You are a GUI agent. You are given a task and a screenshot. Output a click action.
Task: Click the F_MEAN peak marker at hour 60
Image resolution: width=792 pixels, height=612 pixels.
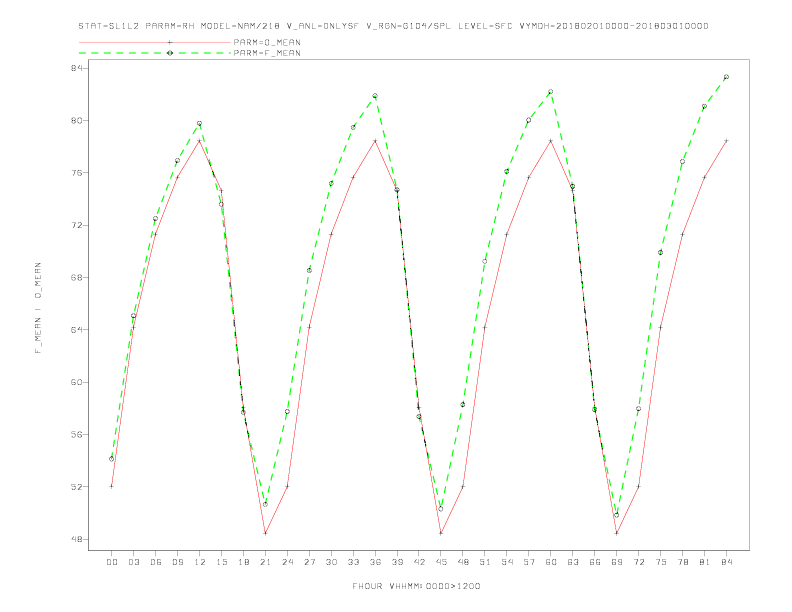(x=551, y=91)
